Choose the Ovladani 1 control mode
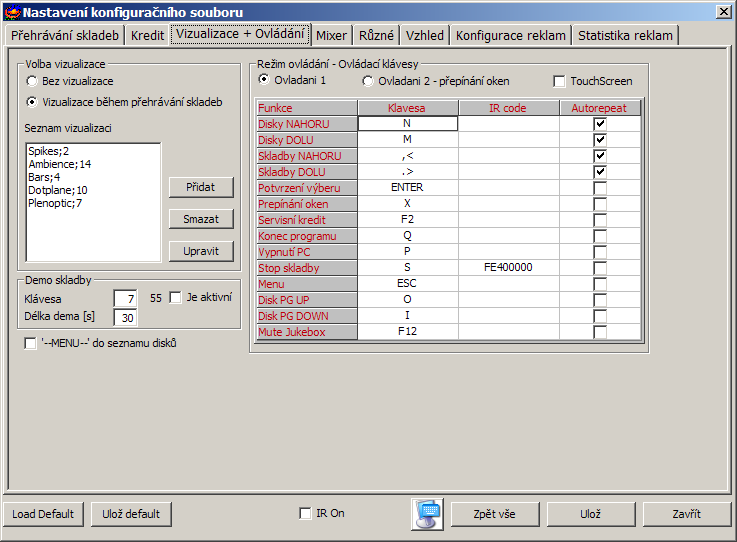Screen dimensions: 737x542 (x=264, y=80)
